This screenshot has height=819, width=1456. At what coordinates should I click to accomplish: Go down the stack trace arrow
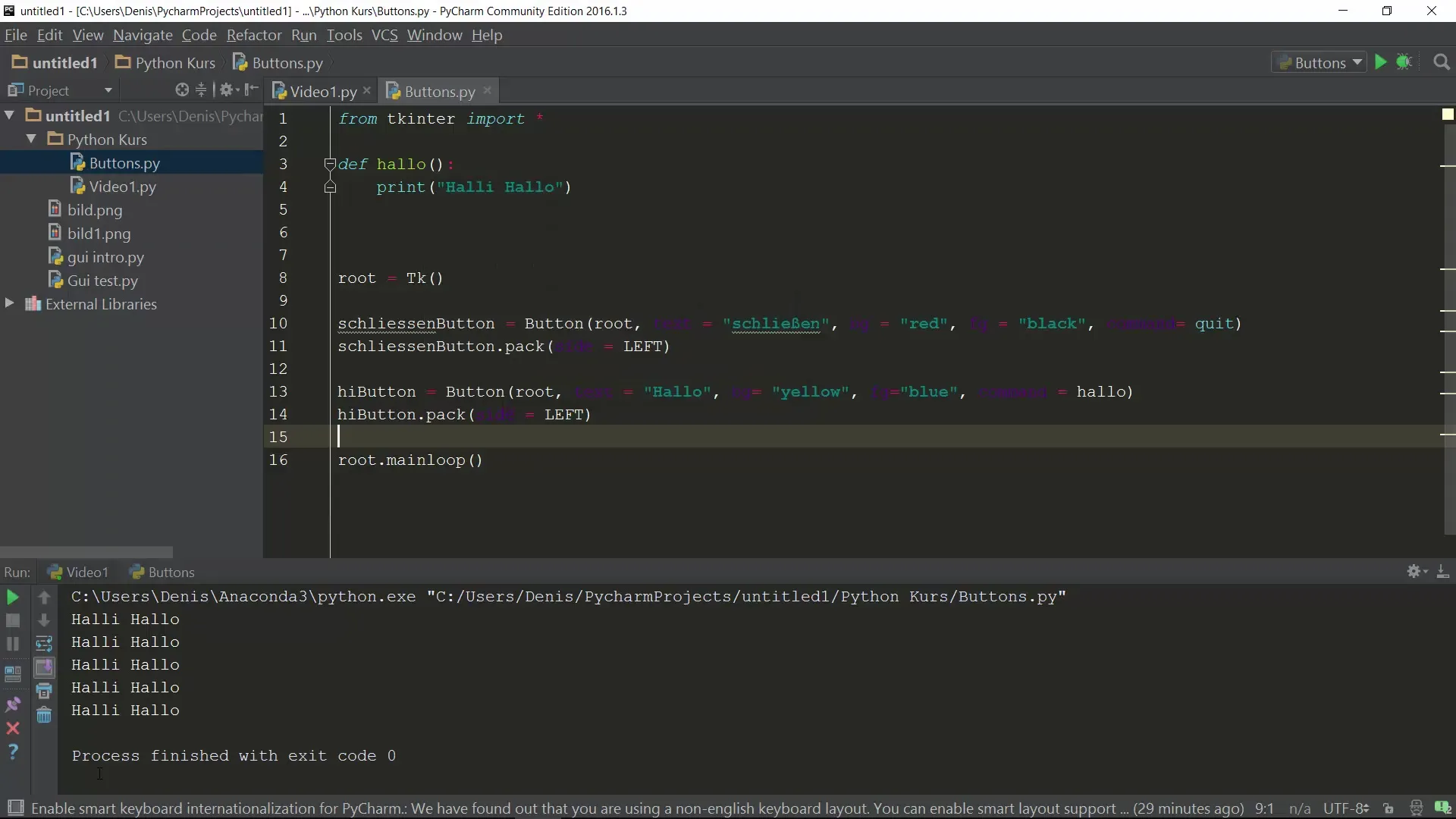(44, 621)
